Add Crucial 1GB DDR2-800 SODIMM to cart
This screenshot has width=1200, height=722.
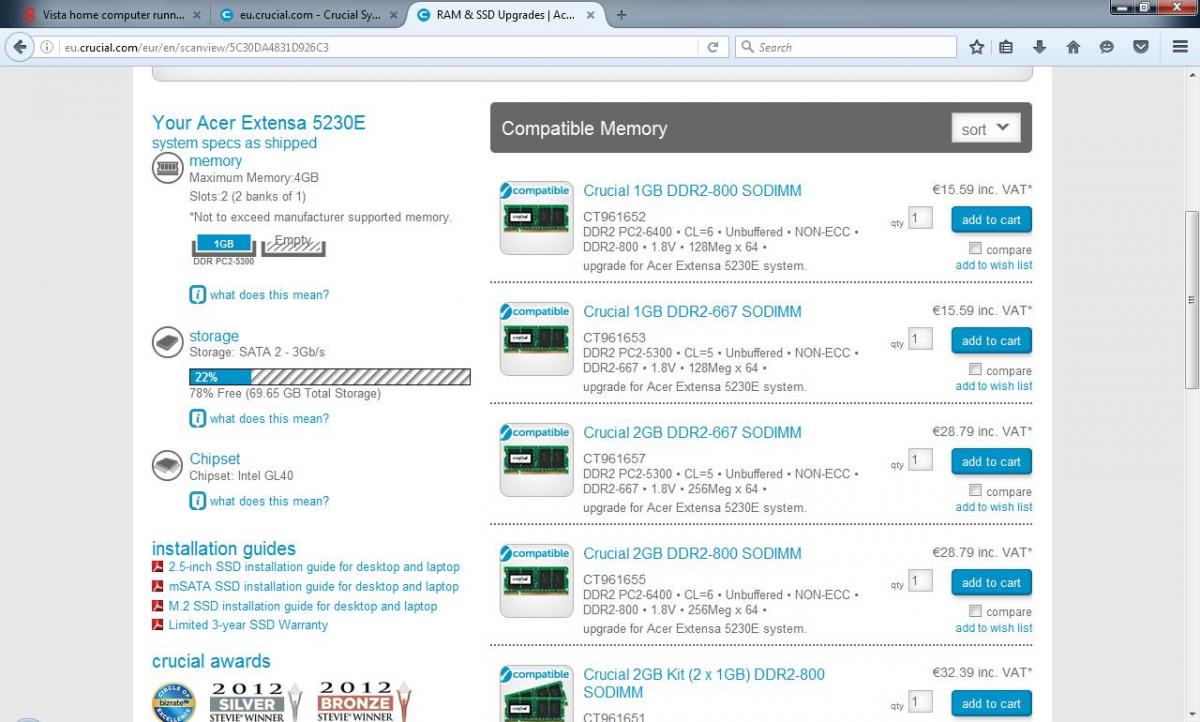click(992, 220)
